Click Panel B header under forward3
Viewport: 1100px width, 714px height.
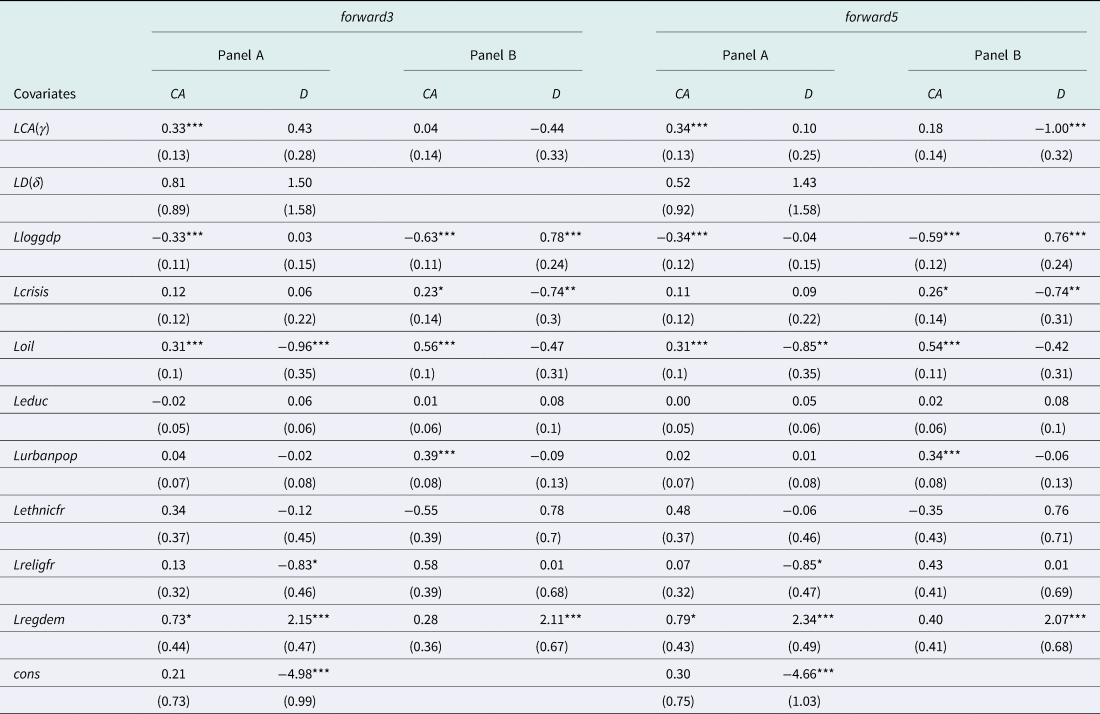point(493,56)
